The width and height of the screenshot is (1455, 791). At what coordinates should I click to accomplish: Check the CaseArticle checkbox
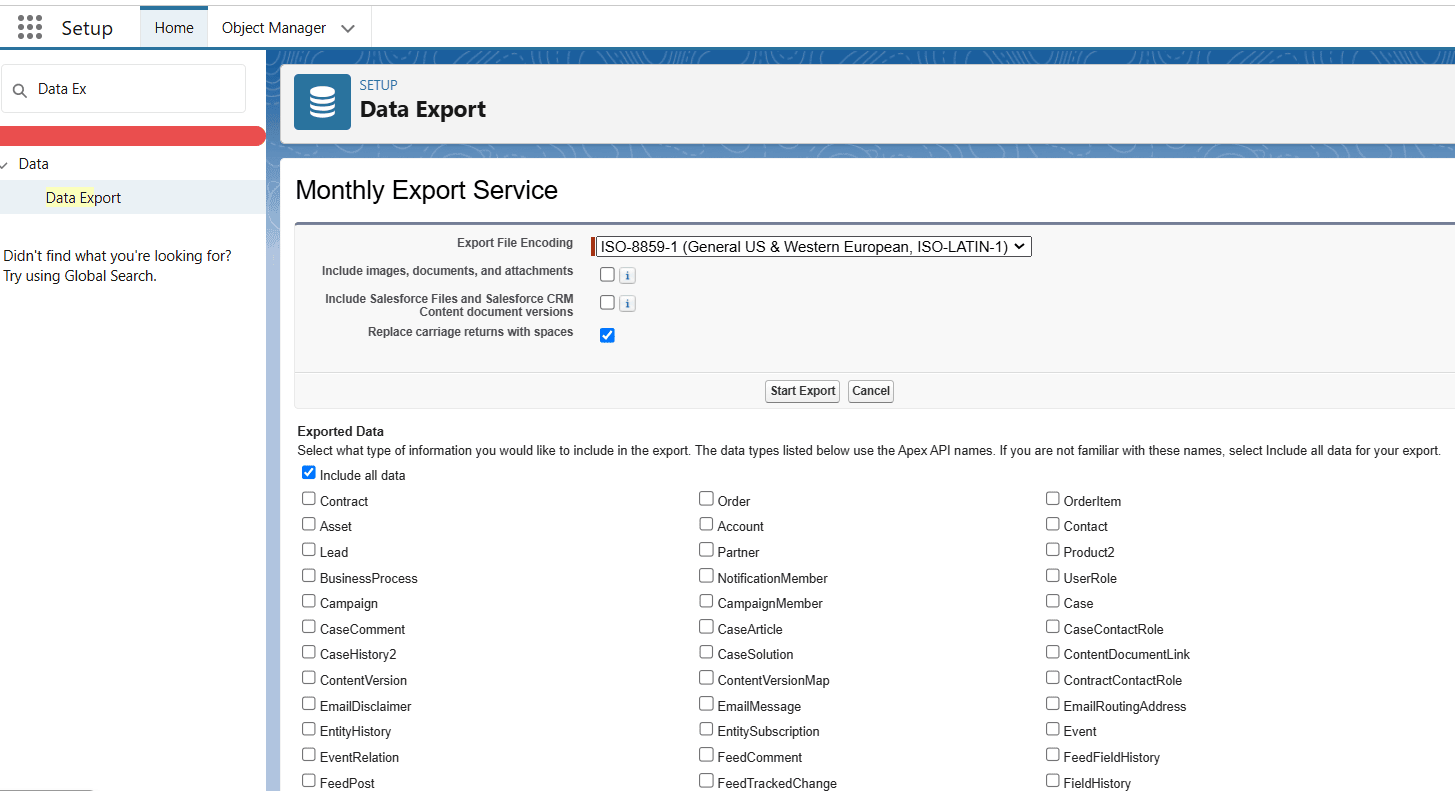707,626
